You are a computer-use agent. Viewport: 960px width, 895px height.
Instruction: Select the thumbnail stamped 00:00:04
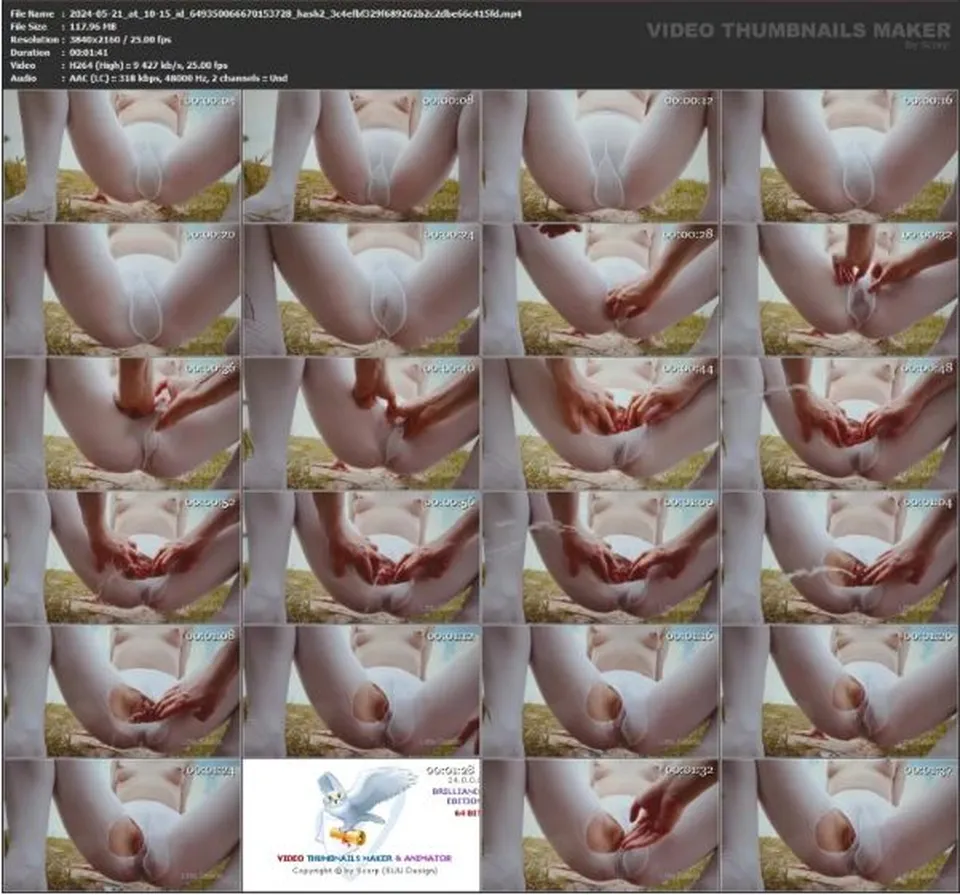pos(121,156)
